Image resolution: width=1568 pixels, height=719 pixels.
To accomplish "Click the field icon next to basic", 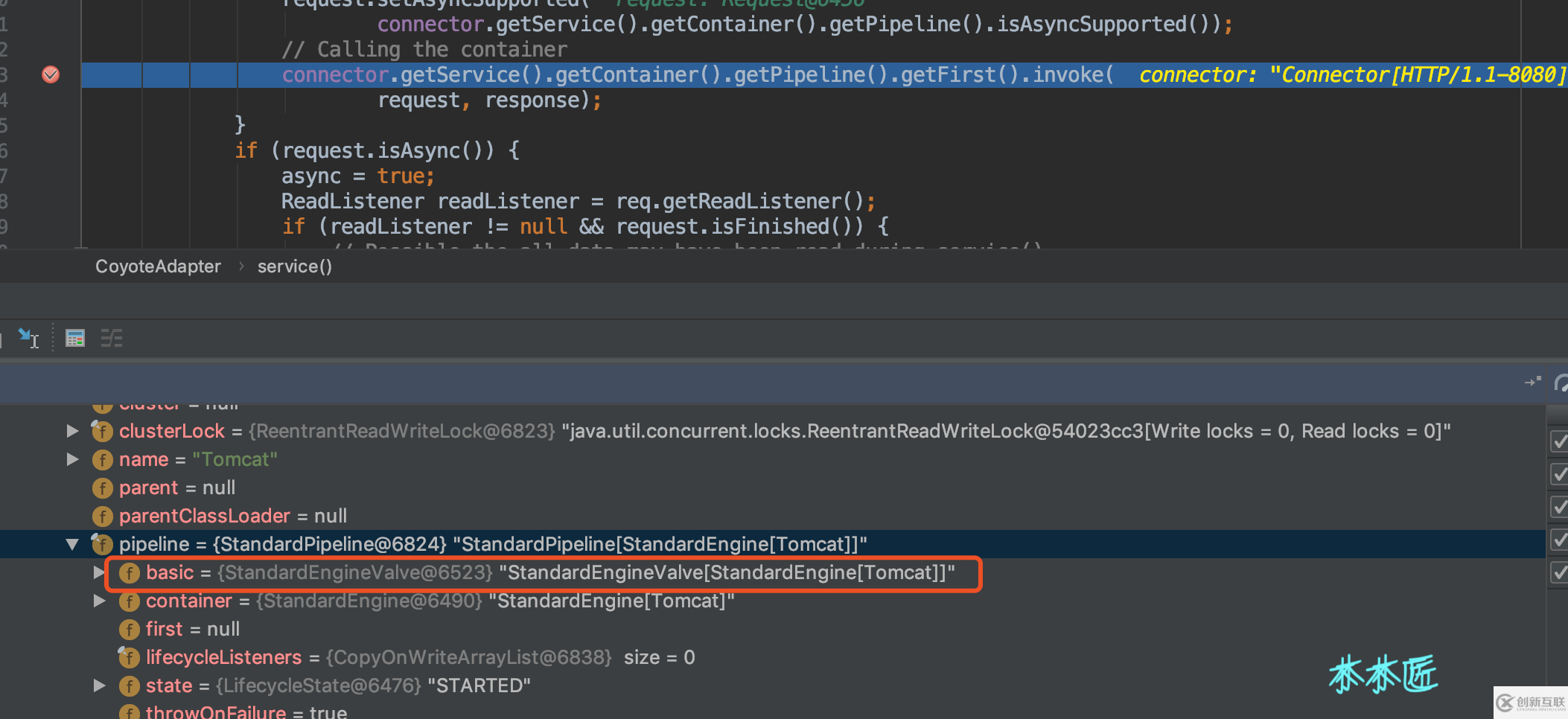I will click(x=129, y=572).
